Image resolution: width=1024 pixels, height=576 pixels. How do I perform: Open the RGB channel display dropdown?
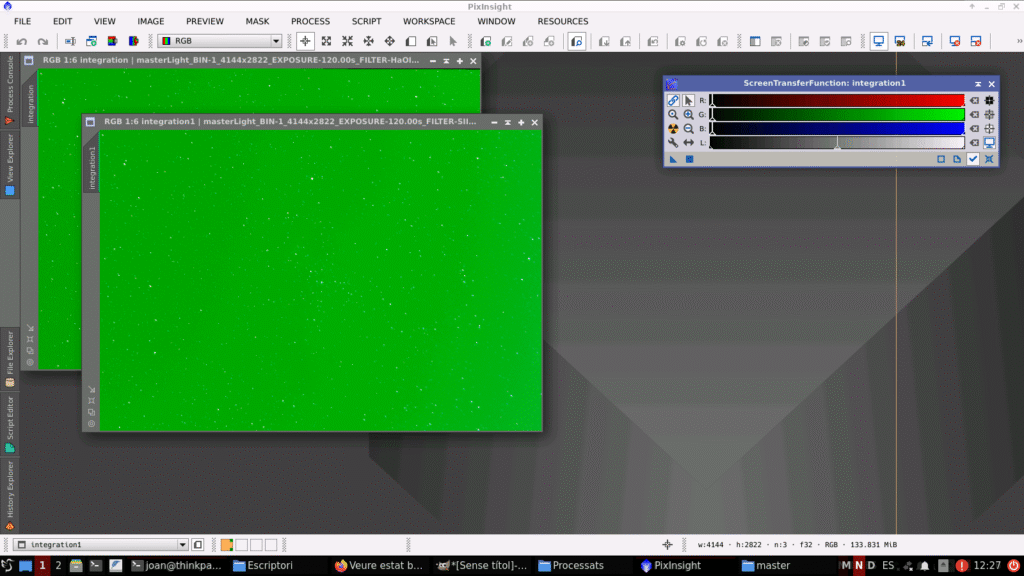tap(220, 41)
